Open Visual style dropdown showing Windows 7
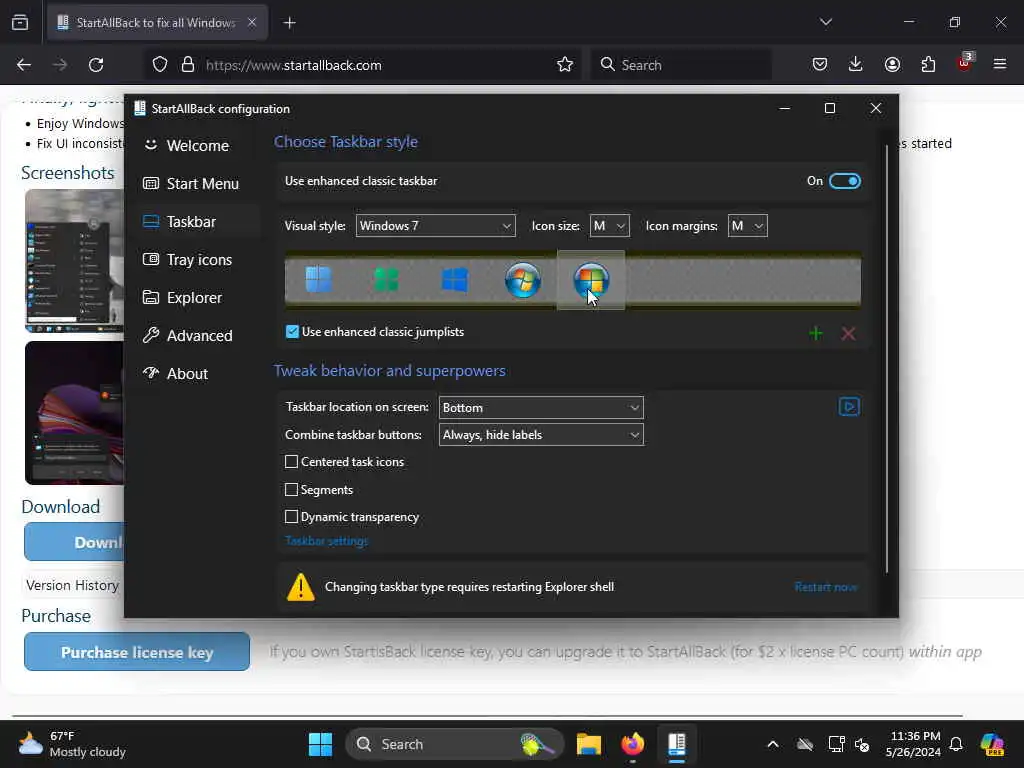Viewport: 1024px width, 768px height. (436, 226)
